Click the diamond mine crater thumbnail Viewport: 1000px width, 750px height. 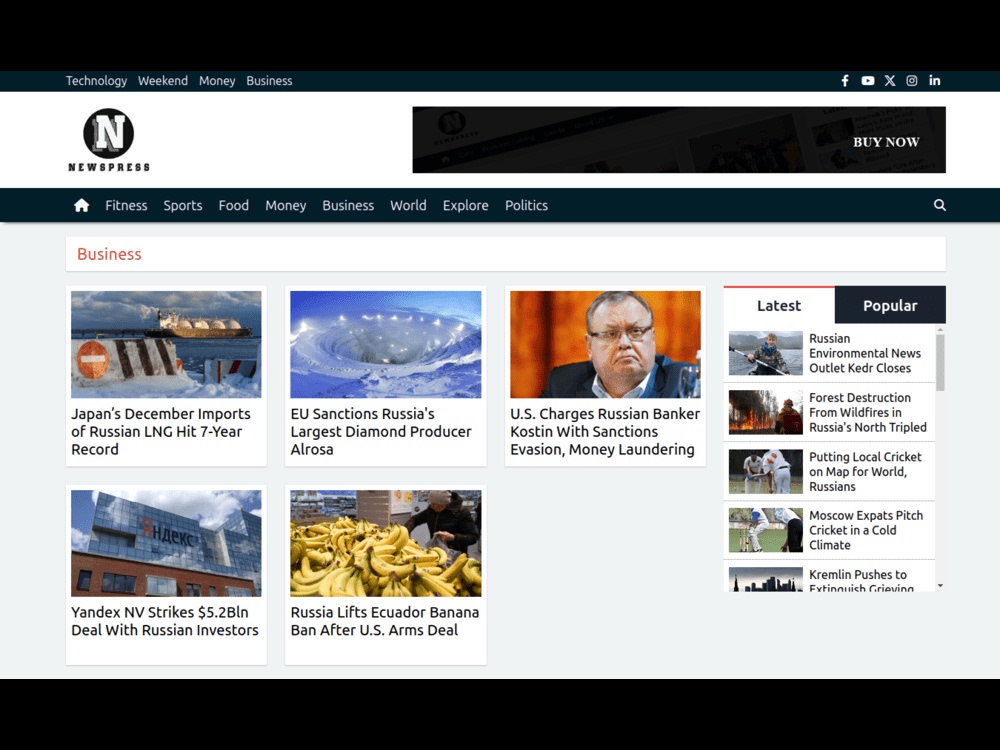[x=386, y=344]
